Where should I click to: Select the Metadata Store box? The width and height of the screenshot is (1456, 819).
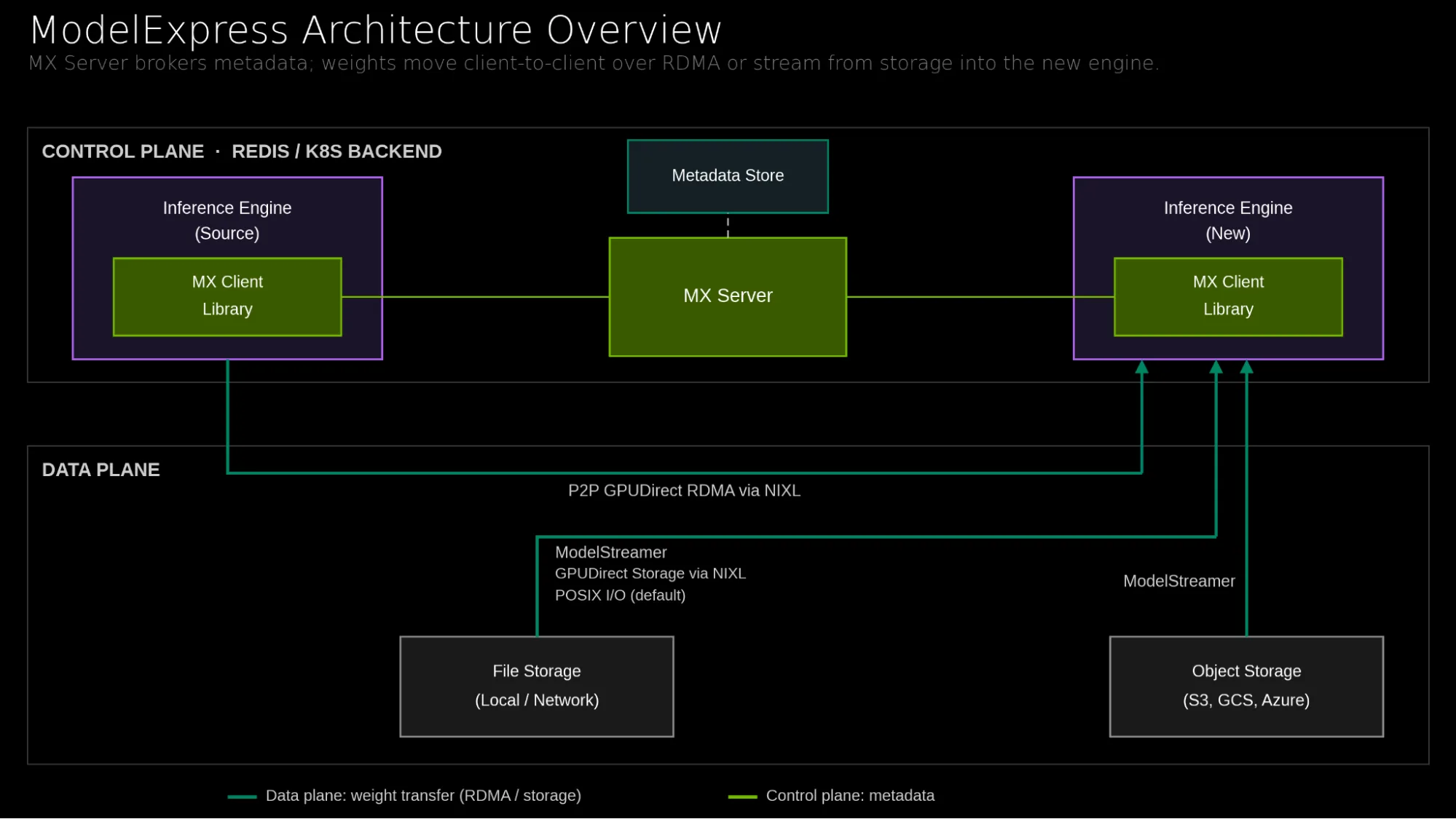pyautogui.click(x=728, y=176)
